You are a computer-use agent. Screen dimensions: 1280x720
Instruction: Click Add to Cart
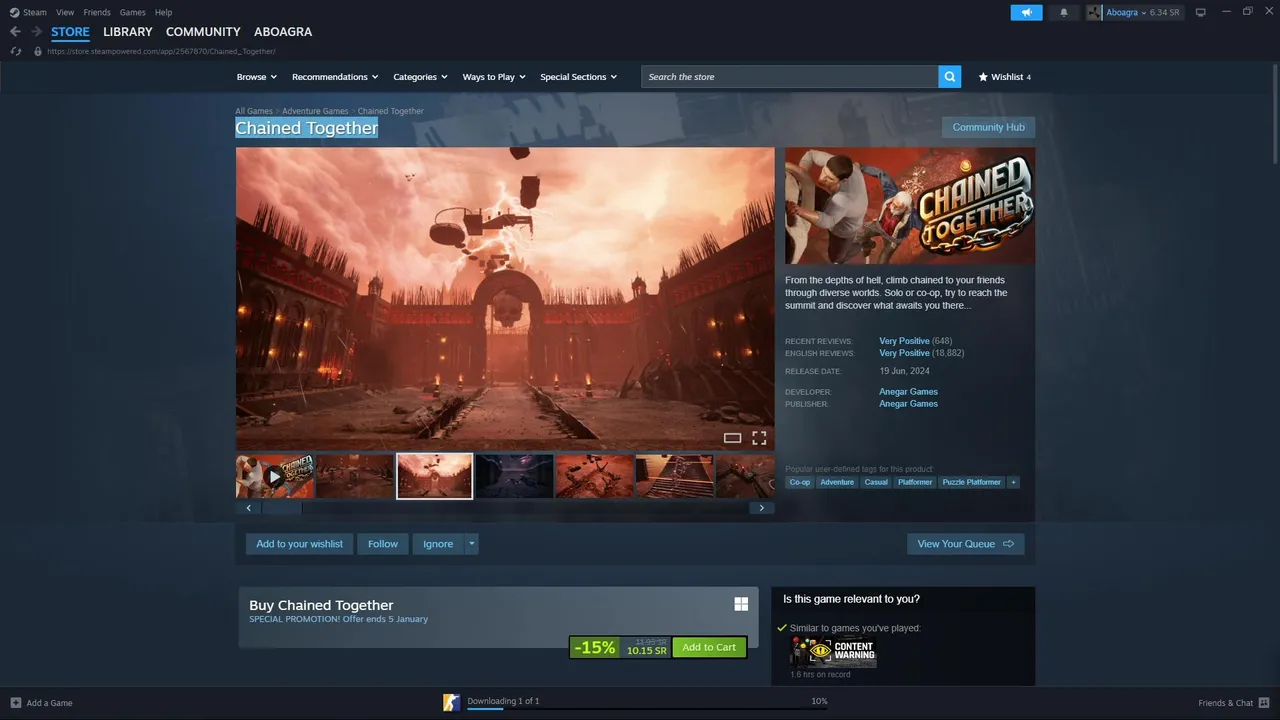point(709,647)
